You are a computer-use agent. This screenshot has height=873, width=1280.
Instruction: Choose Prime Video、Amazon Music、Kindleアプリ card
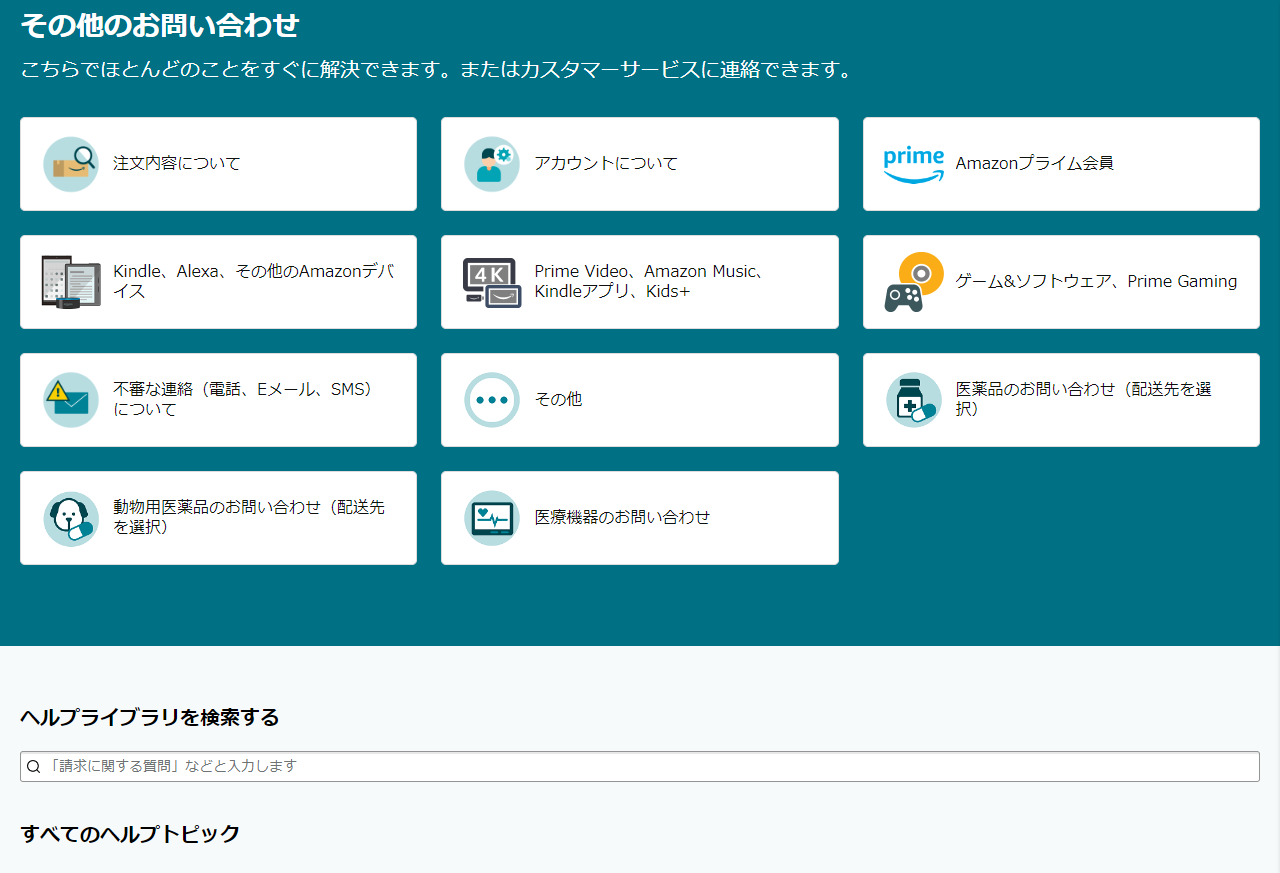click(x=640, y=282)
